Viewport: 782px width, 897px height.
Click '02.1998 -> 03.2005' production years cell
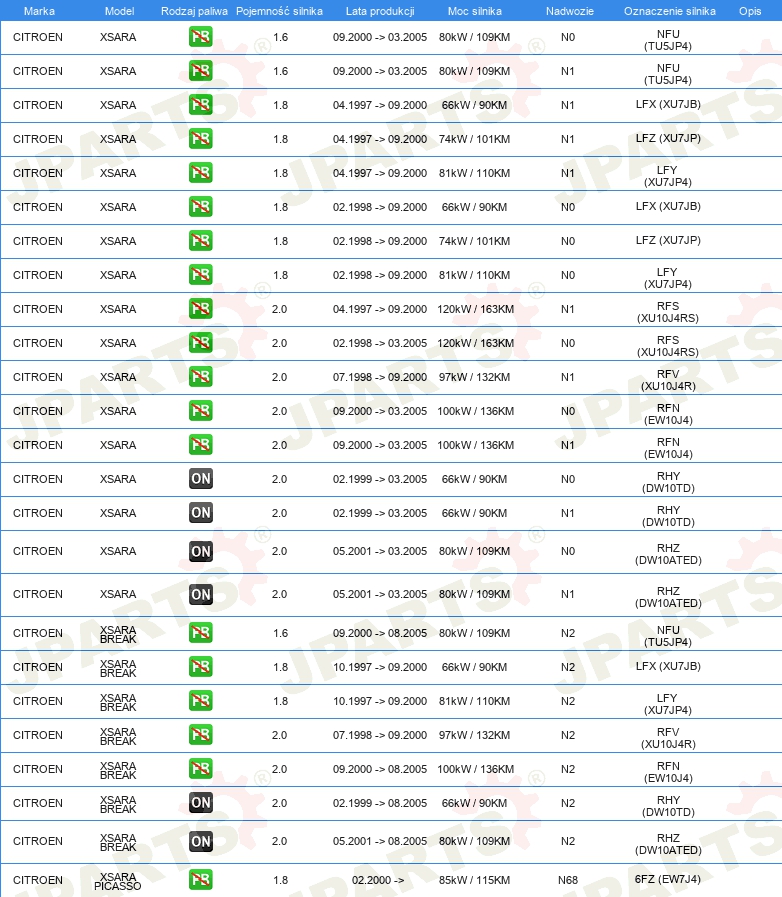[380, 343]
